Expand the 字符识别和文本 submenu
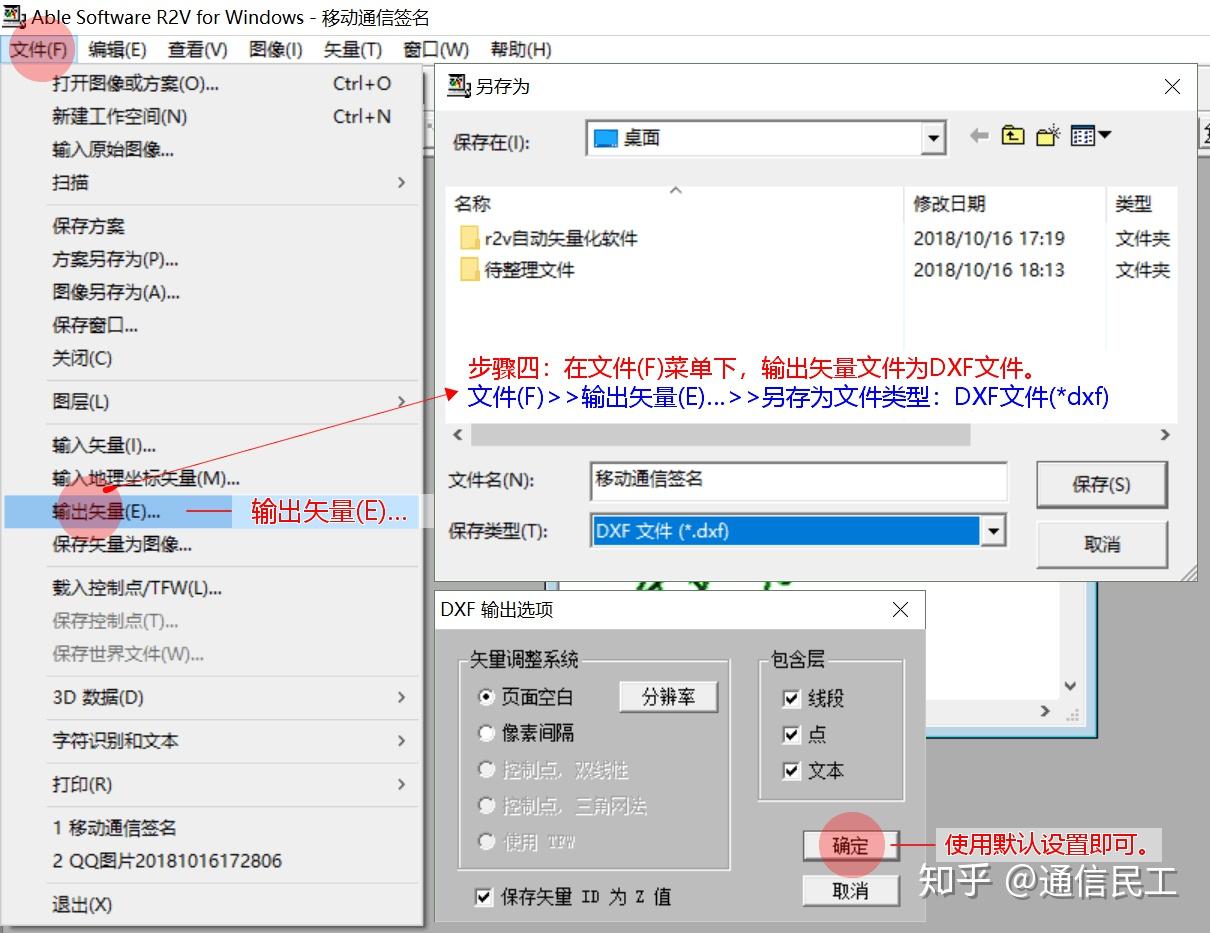This screenshot has height=933, width=1210. click(x=401, y=741)
